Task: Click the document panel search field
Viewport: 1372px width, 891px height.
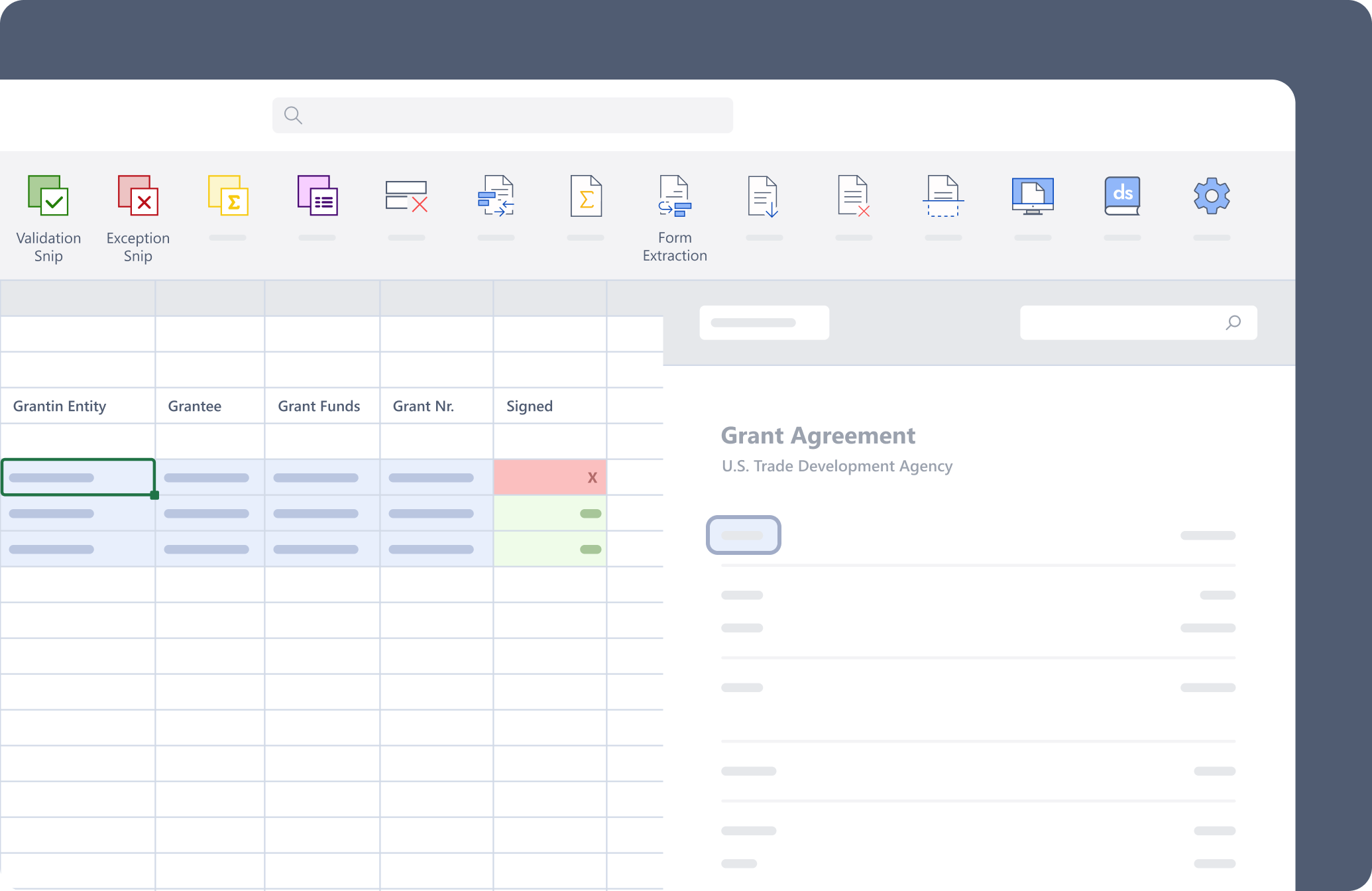Action: click(x=1138, y=323)
